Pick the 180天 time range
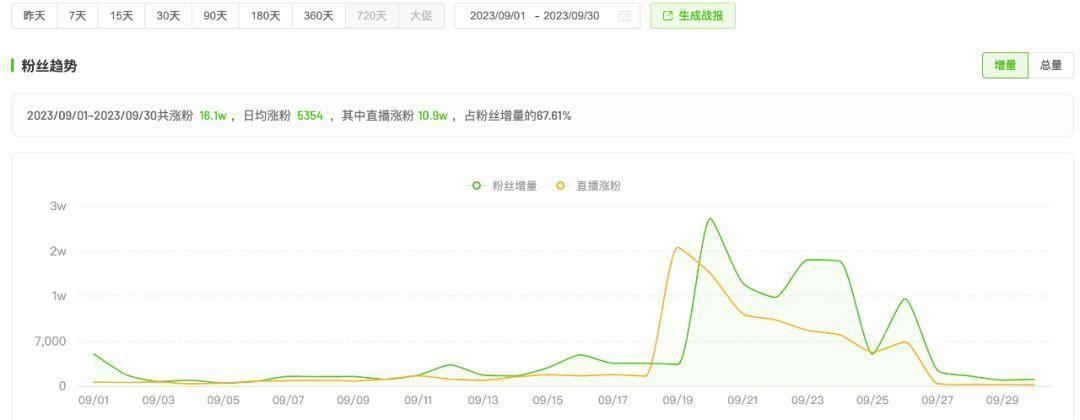 (265, 16)
